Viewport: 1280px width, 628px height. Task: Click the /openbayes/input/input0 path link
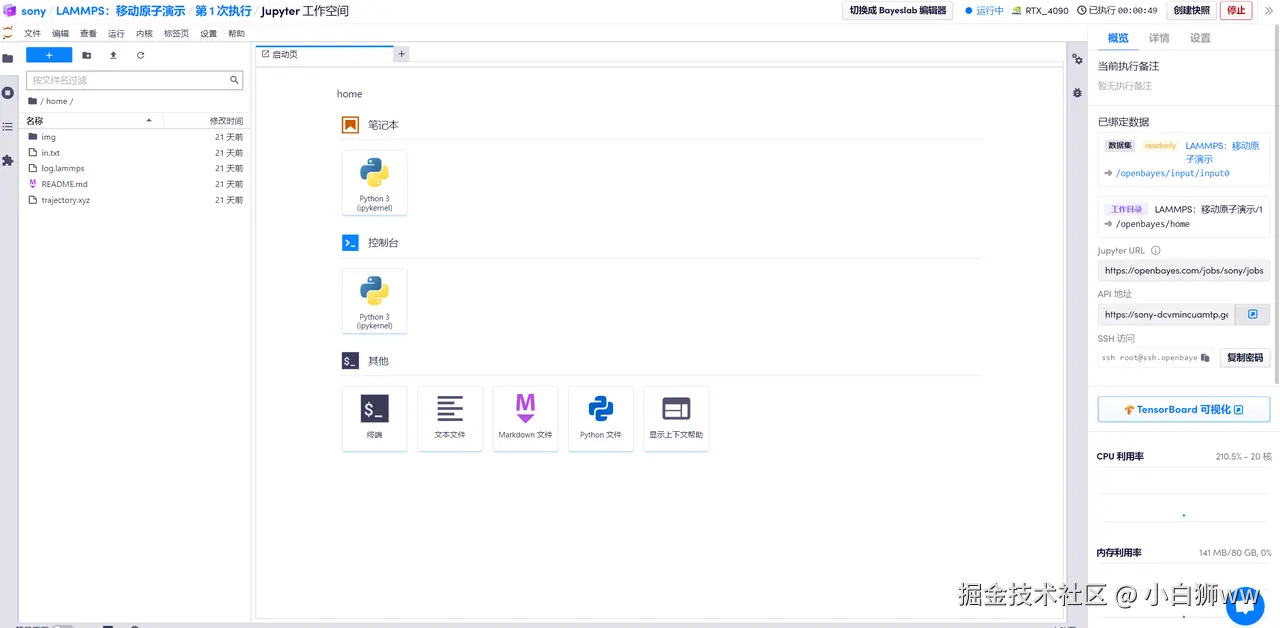1172,173
